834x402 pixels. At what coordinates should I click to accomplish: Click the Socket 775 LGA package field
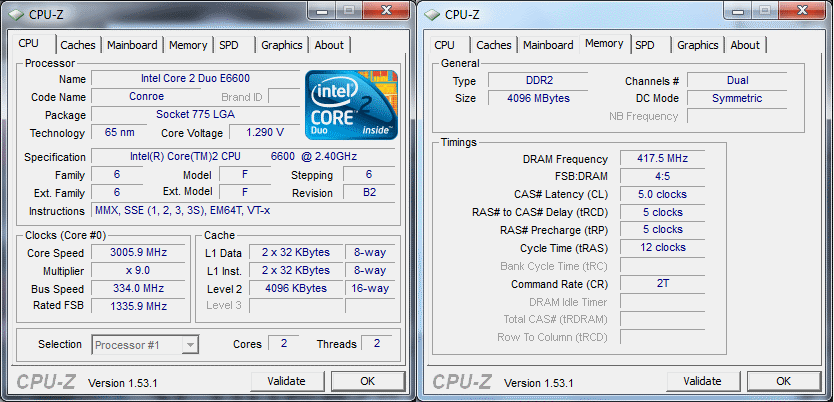point(195,114)
